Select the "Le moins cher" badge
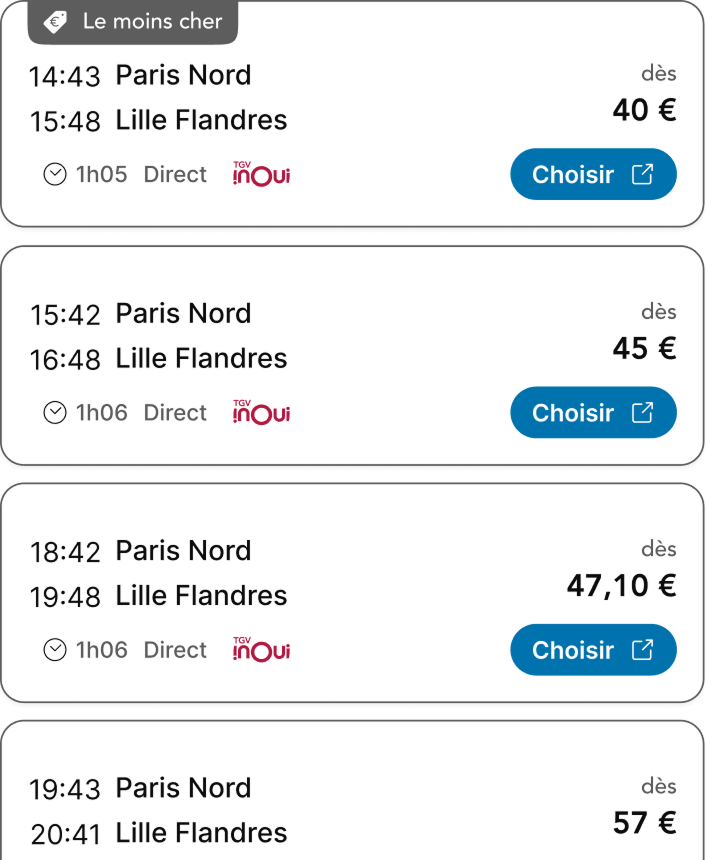 pos(133,22)
